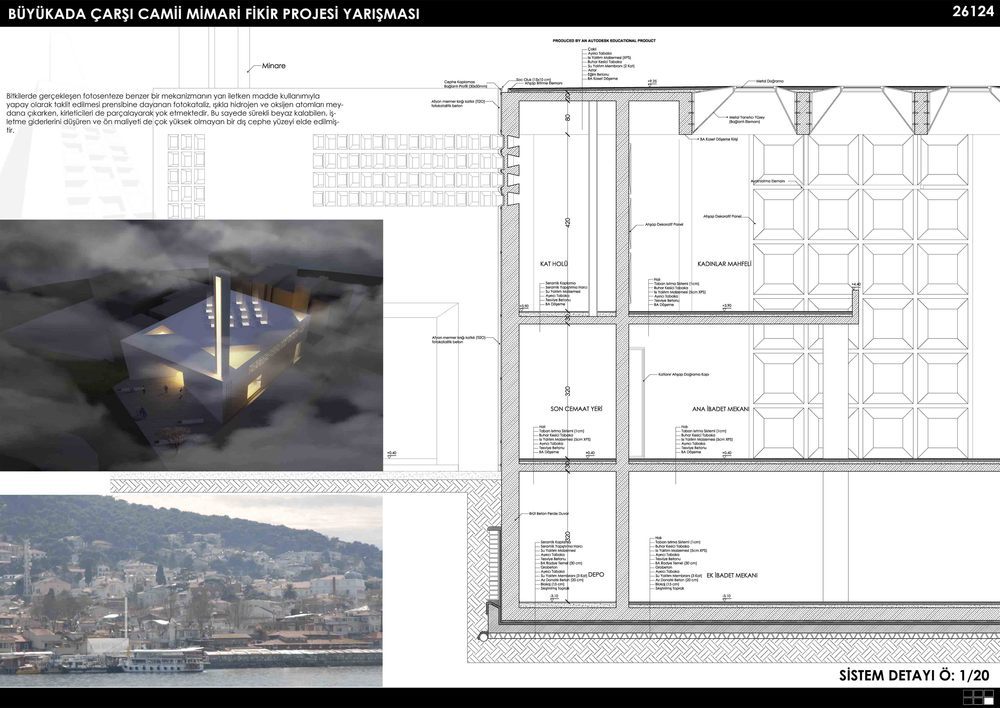Click the ANA İBADET MEKANI label
Viewport: 1000px width, 708px height.
point(721,409)
